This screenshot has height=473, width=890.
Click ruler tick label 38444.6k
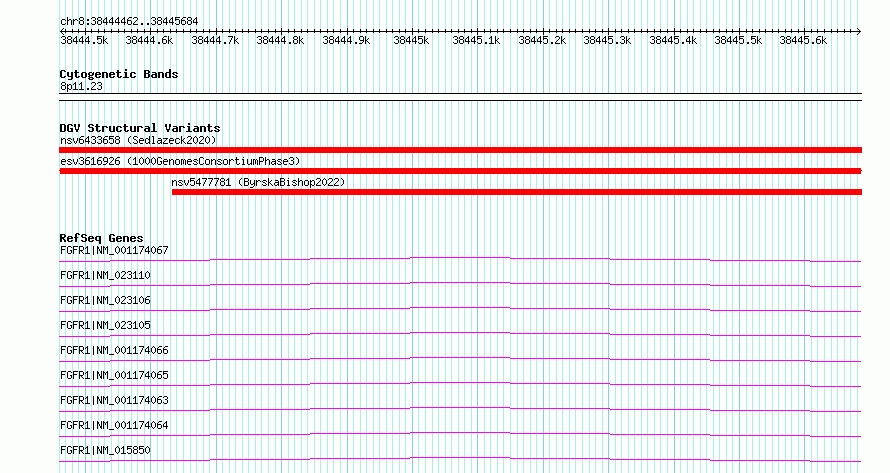tap(149, 40)
